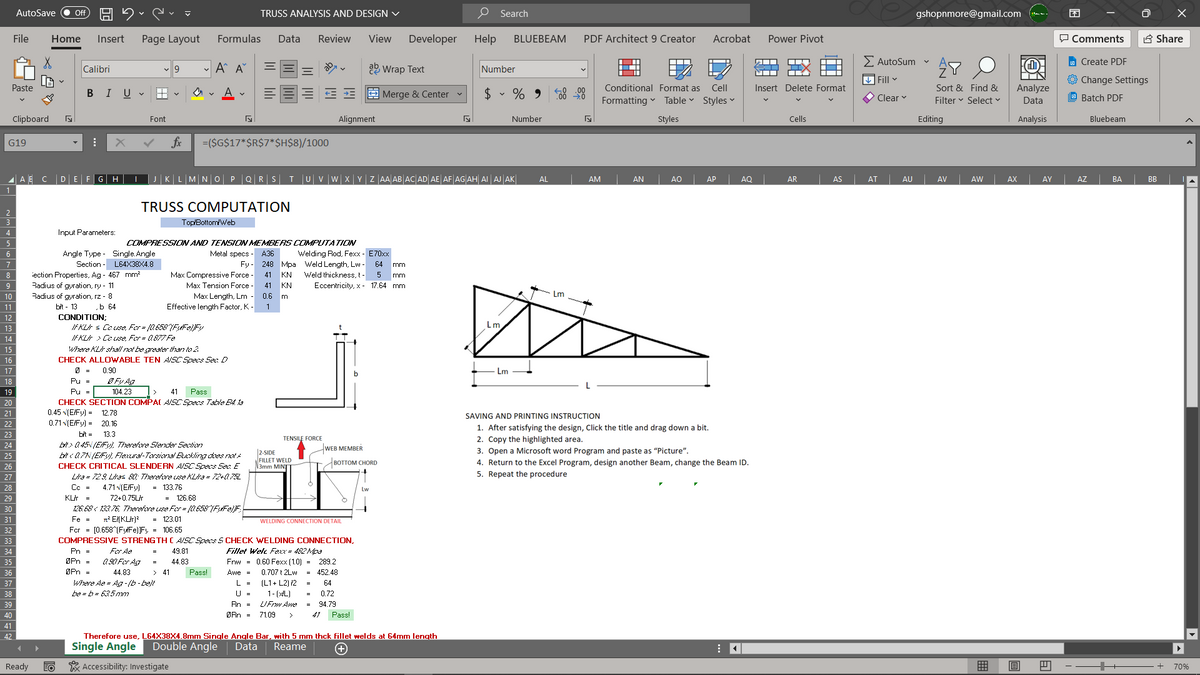Click Analyze Data icon
Viewport: 1200px width, 675px height.
(x=1032, y=67)
